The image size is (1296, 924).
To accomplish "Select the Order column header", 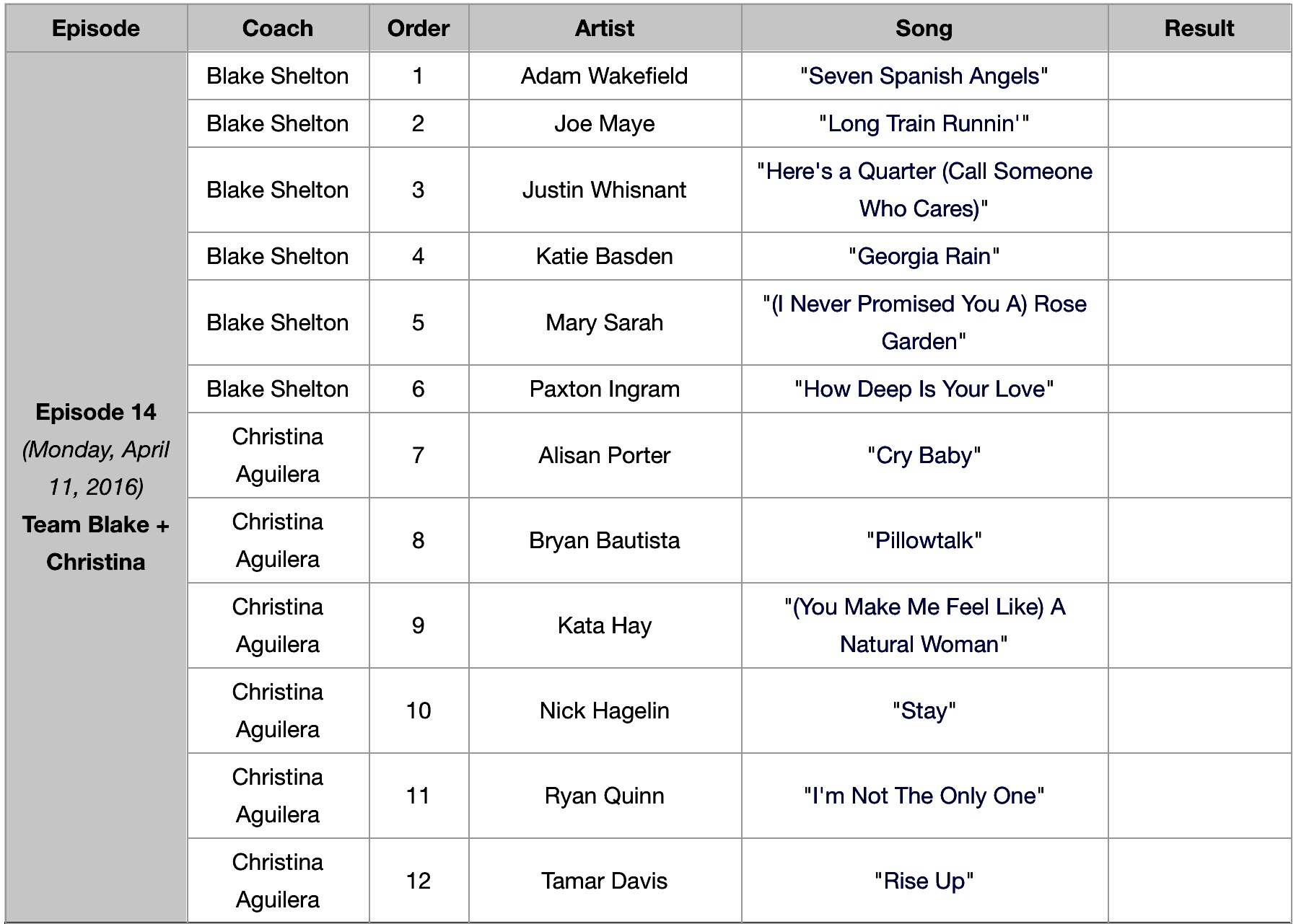I will click(x=419, y=28).
